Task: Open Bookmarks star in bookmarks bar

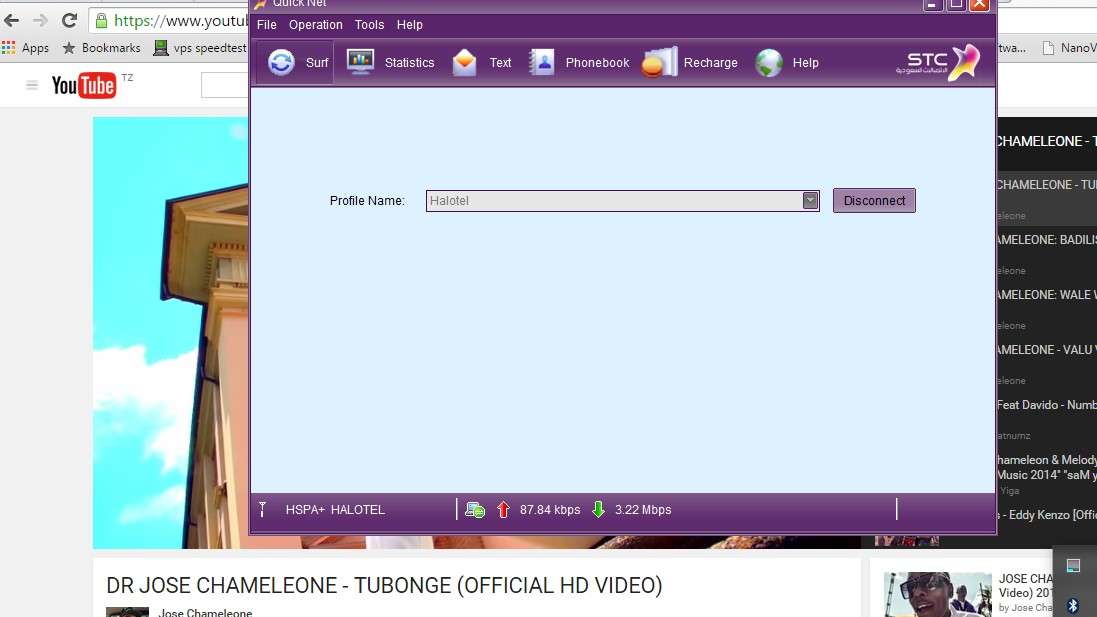Action: [x=69, y=48]
